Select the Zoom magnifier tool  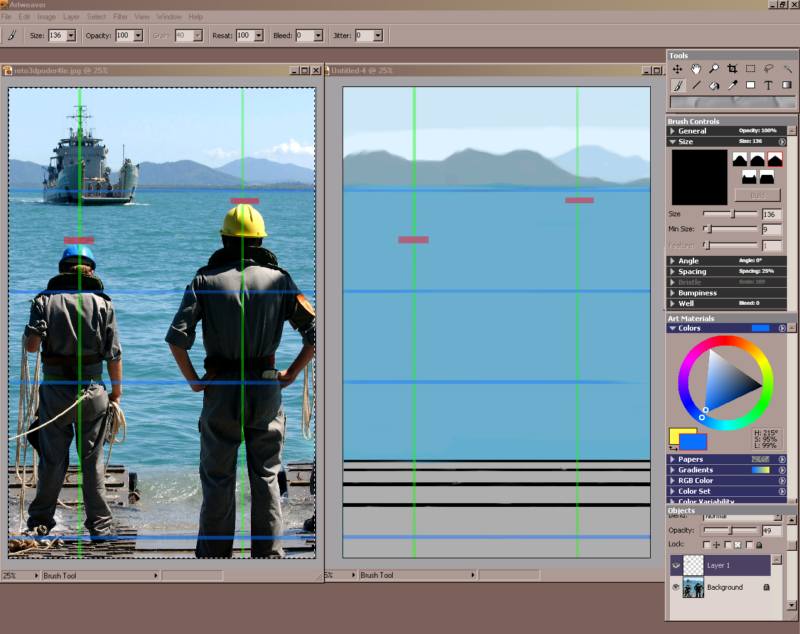(714, 69)
